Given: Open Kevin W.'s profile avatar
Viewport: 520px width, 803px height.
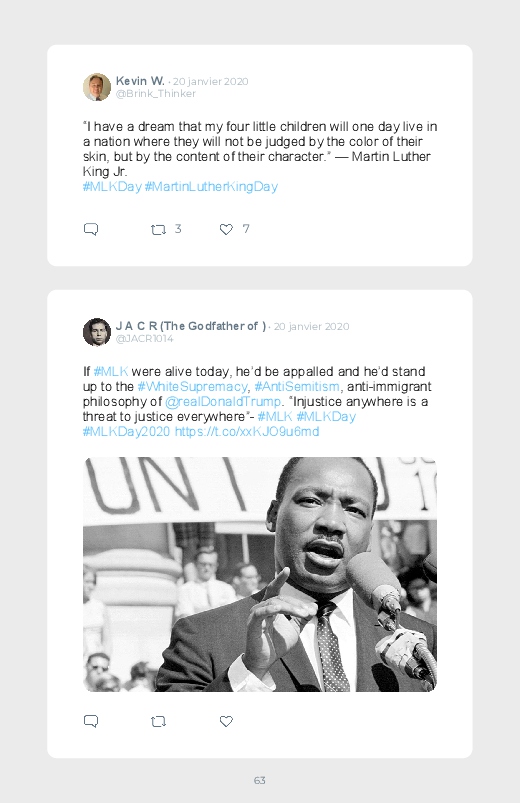Looking at the screenshot, I should pyautogui.click(x=97, y=87).
